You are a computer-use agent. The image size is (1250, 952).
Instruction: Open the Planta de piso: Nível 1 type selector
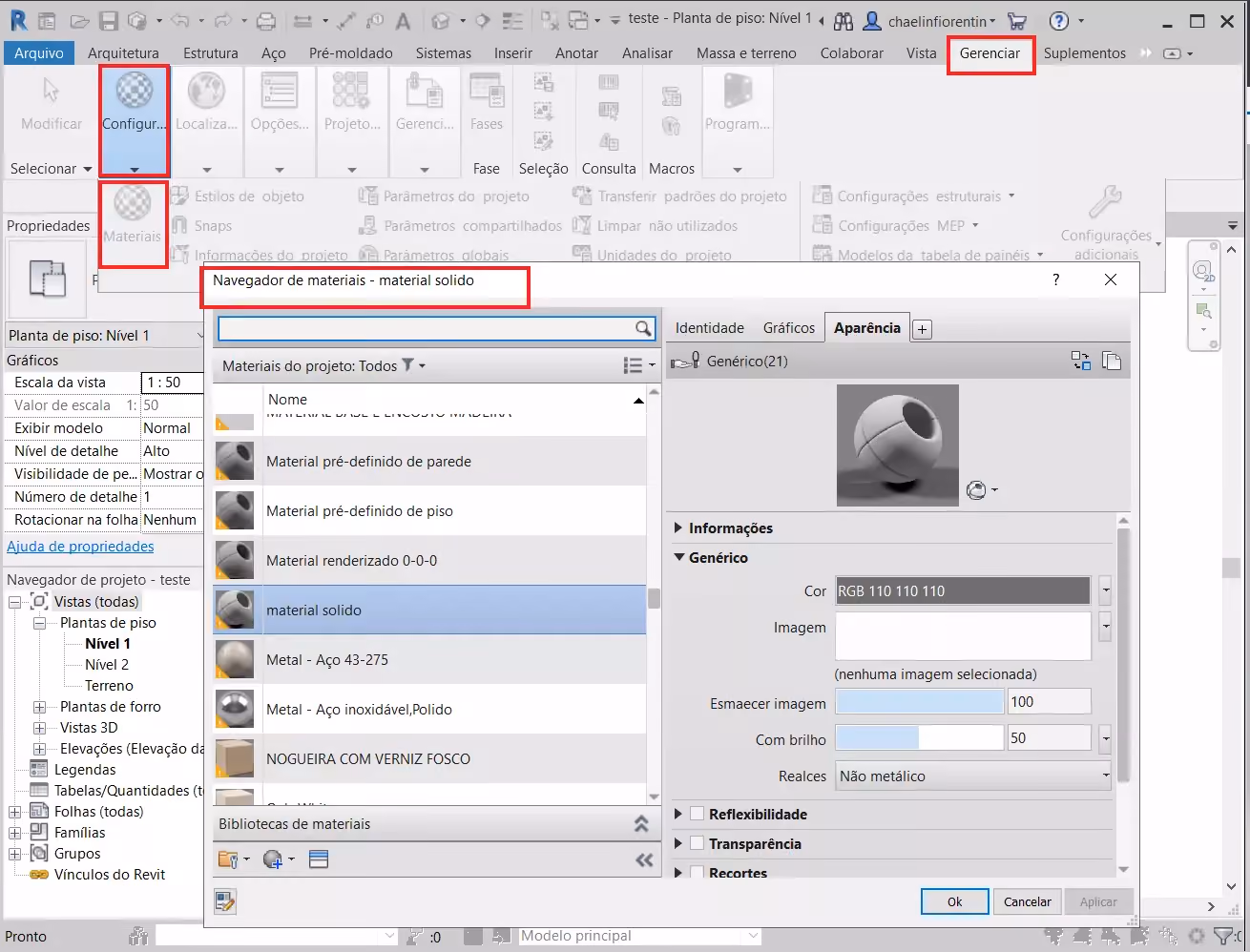pyautogui.click(x=105, y=336)
